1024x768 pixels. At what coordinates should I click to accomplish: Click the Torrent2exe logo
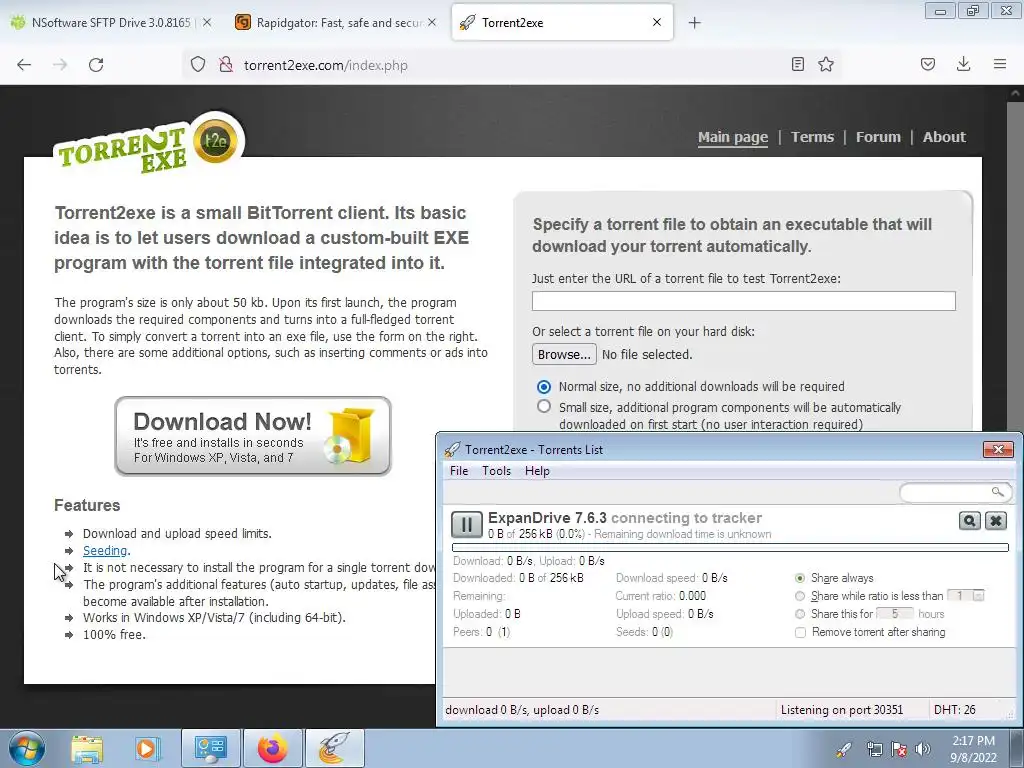149,145
